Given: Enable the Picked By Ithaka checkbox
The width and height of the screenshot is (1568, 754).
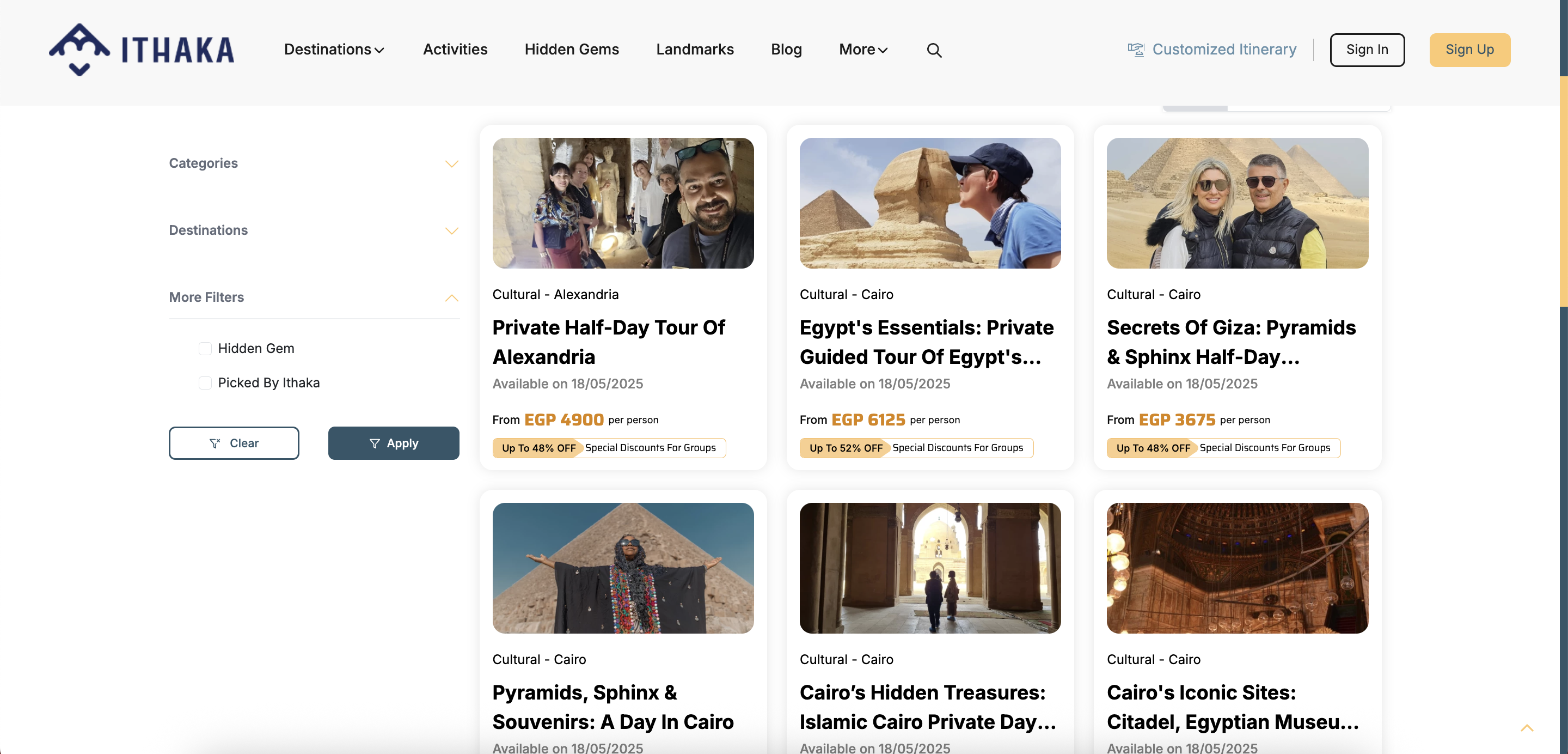Looking at the screenshot, I should point(205,382).
